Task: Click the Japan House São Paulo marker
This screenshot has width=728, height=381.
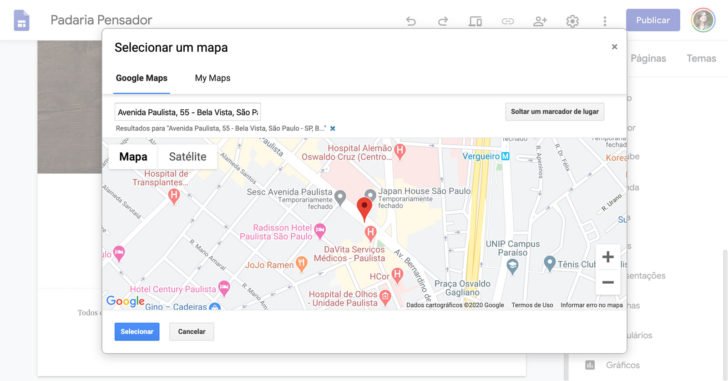Action: click(x=370, y=195)
